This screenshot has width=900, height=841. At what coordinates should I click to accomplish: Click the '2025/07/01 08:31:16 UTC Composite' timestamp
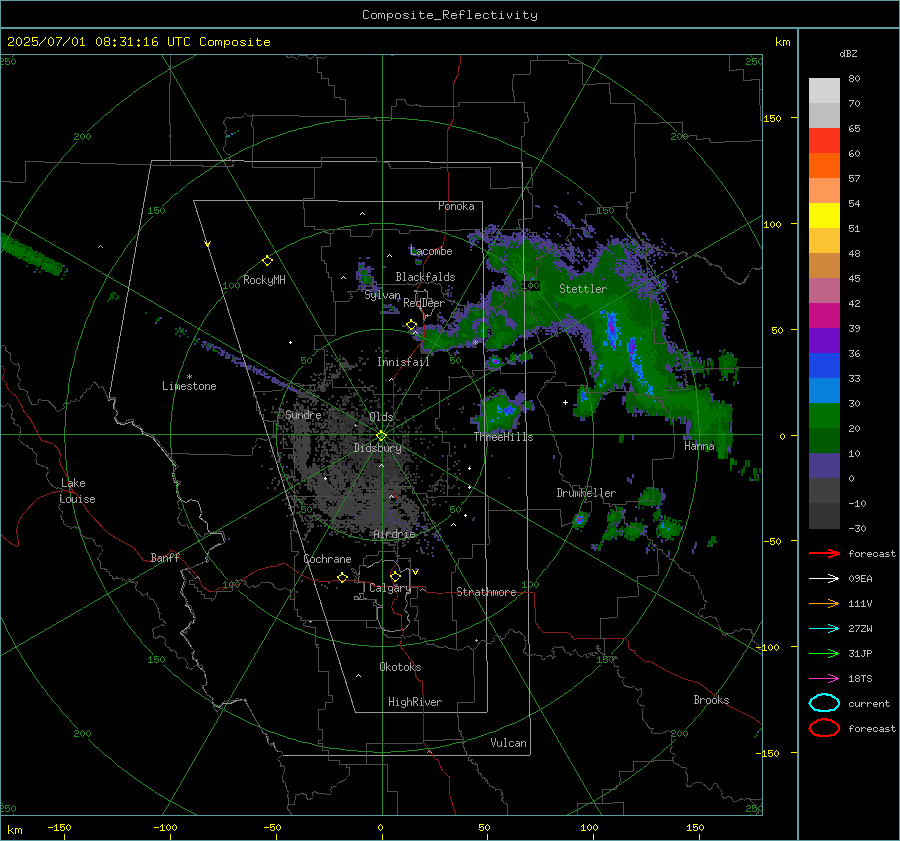[138, 42]
